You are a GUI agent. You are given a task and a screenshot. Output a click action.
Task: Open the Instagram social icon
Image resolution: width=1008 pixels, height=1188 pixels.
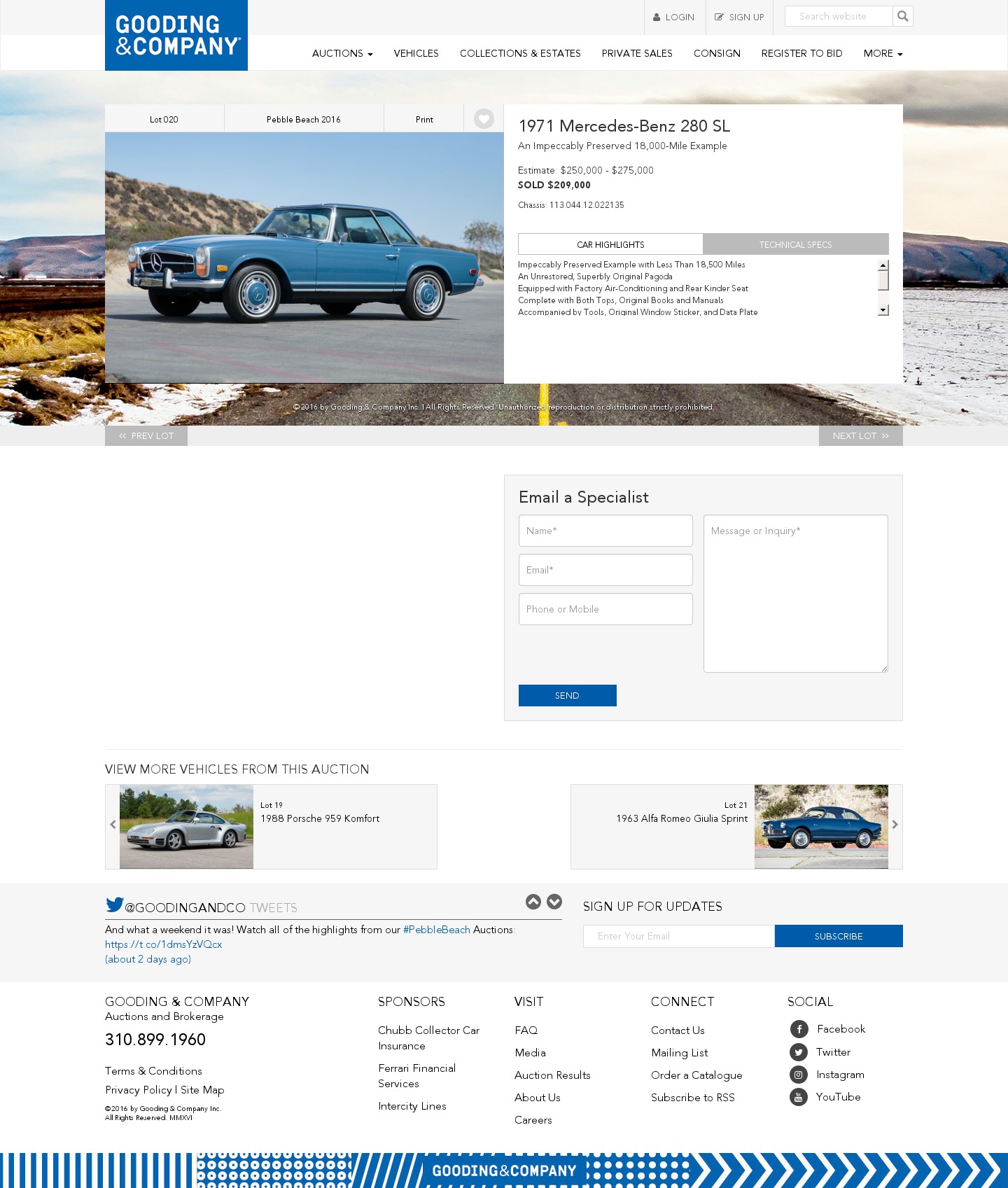pos(799,1075)
